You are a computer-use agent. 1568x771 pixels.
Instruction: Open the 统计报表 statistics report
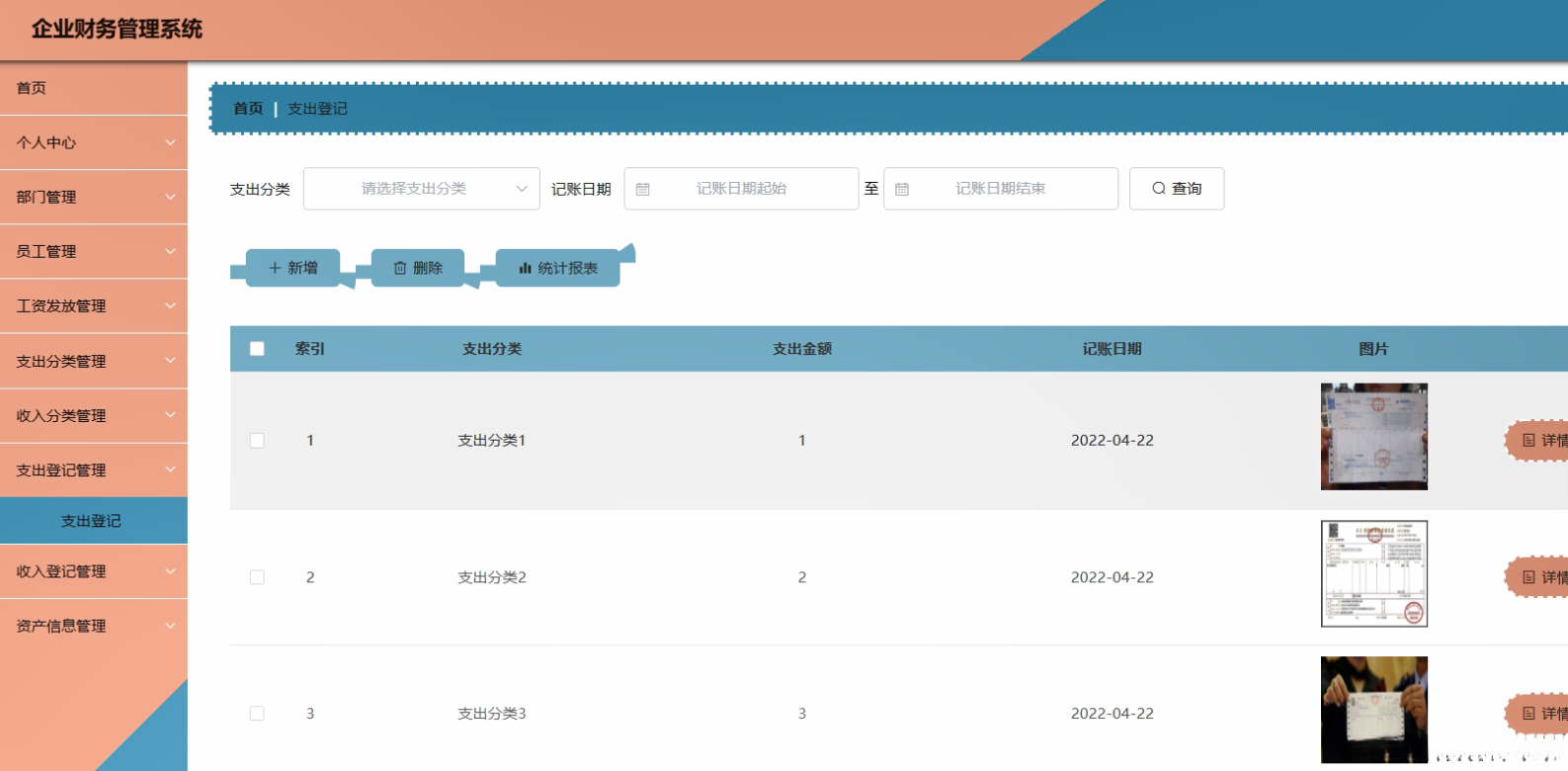point(557,268)
